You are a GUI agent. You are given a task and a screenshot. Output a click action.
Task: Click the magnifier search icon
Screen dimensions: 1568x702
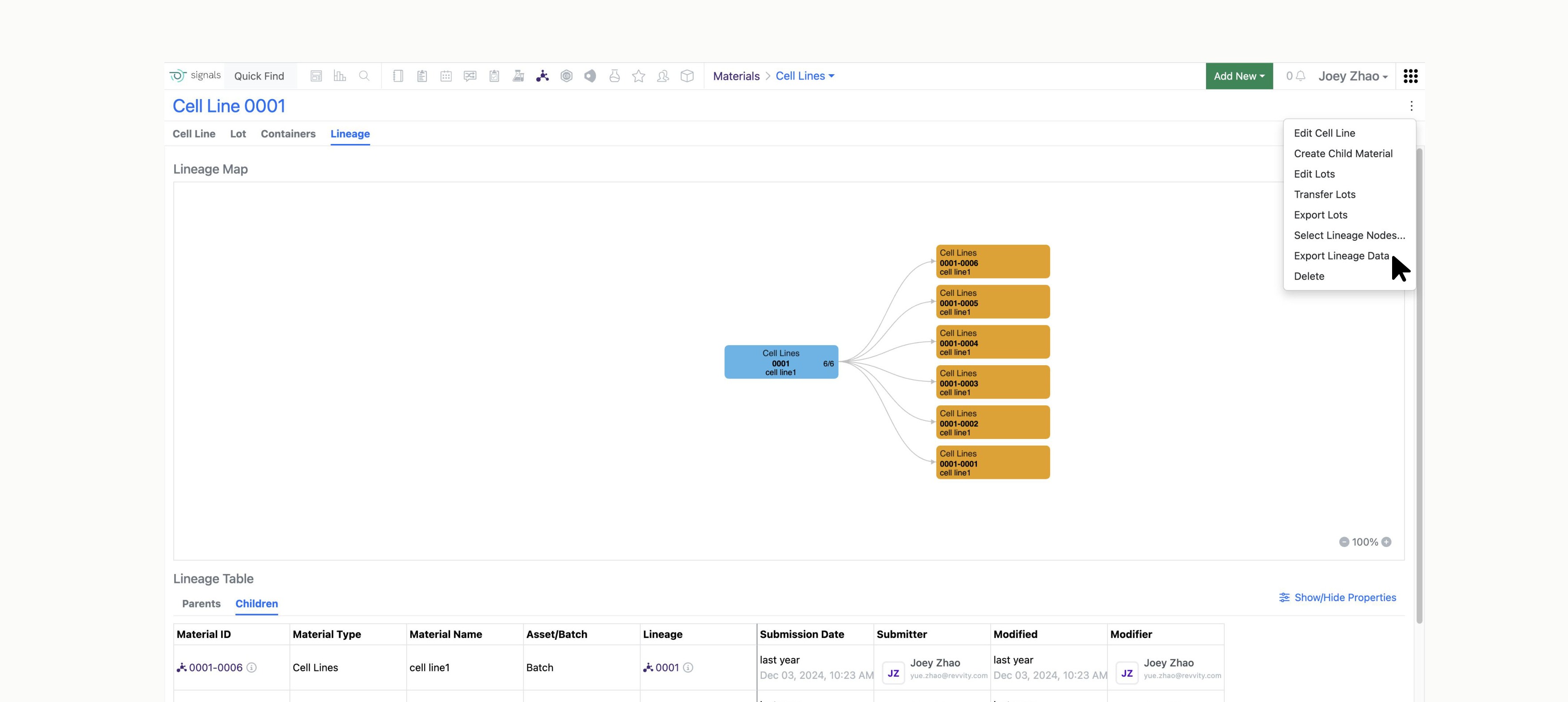(x=364, y=76)
